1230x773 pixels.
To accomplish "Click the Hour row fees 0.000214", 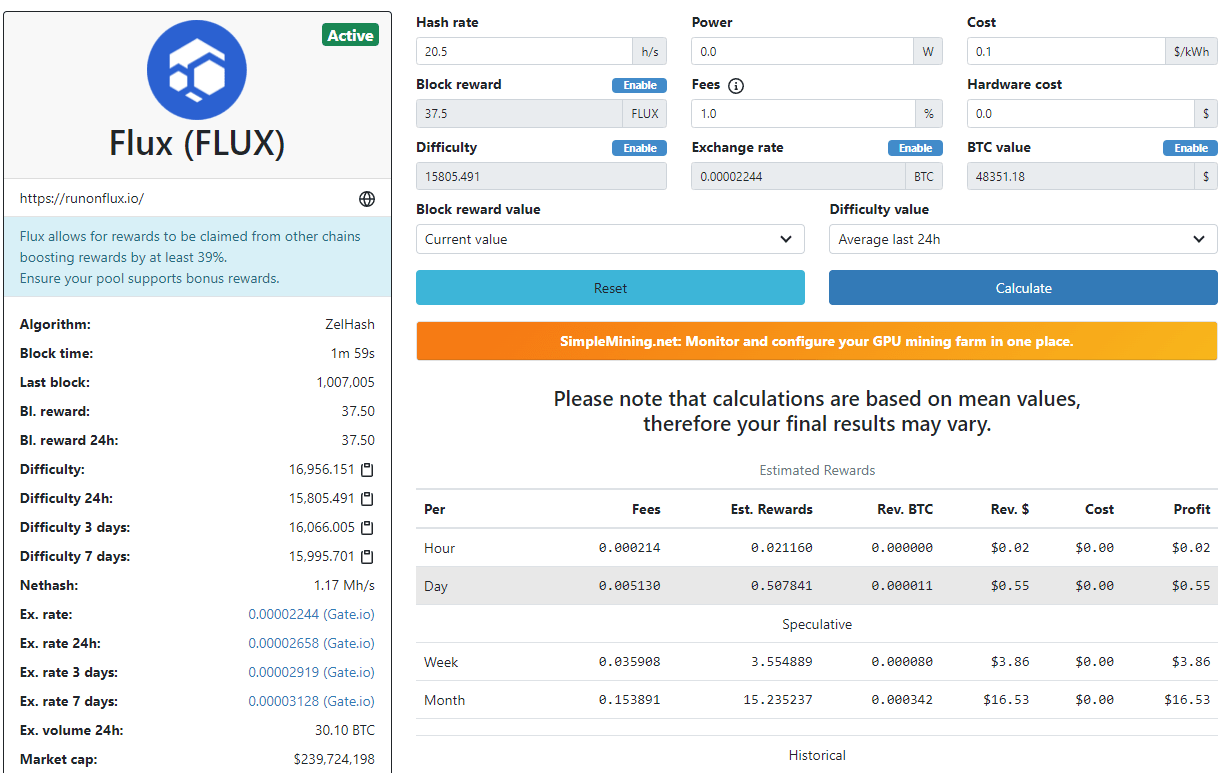I will (x=630, y=548).
